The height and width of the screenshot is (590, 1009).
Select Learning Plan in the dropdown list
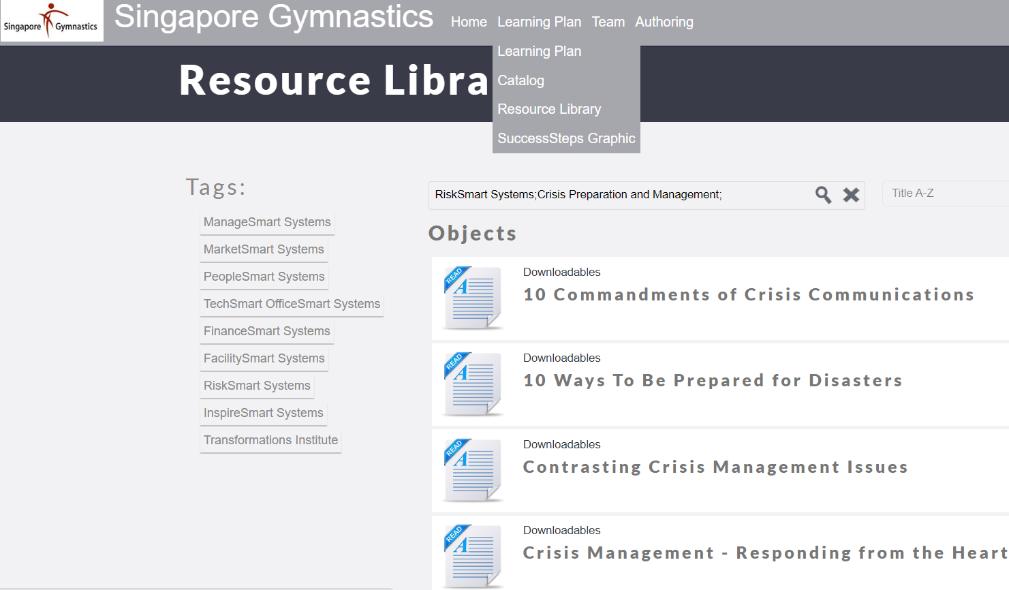point(539,51)
